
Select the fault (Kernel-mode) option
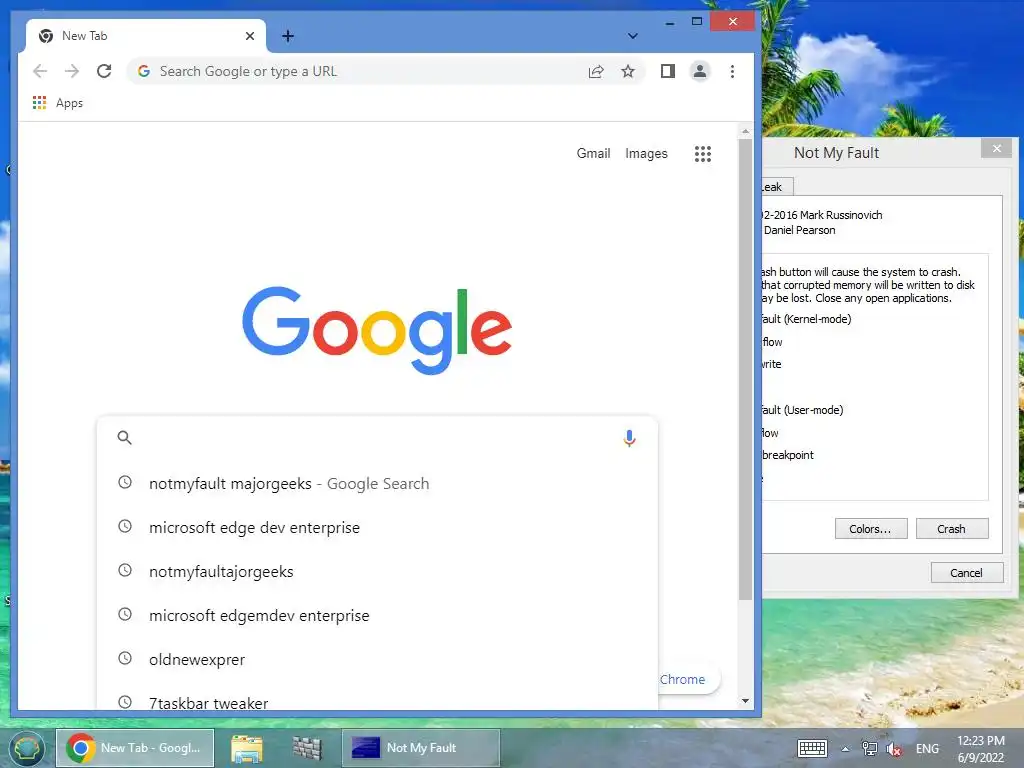807,319
